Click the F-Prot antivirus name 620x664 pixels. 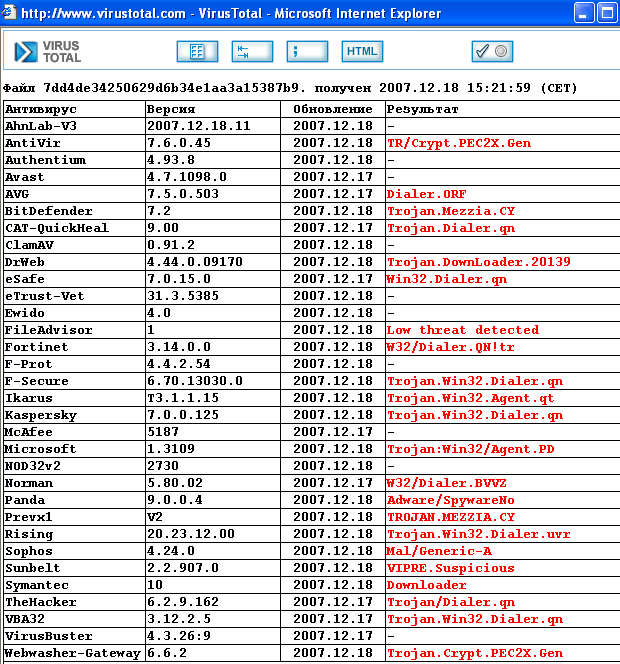[x=28, y=364]
